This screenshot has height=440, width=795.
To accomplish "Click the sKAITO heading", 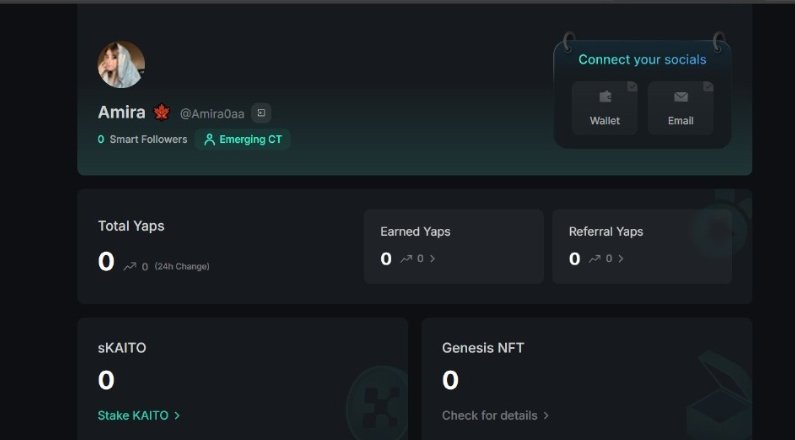I will (122, 348).
